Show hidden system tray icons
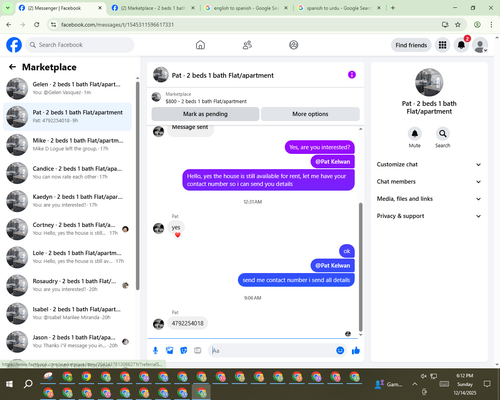Viewport: 500px width, 400px height. pyautogui.click(x=414, y=384)
